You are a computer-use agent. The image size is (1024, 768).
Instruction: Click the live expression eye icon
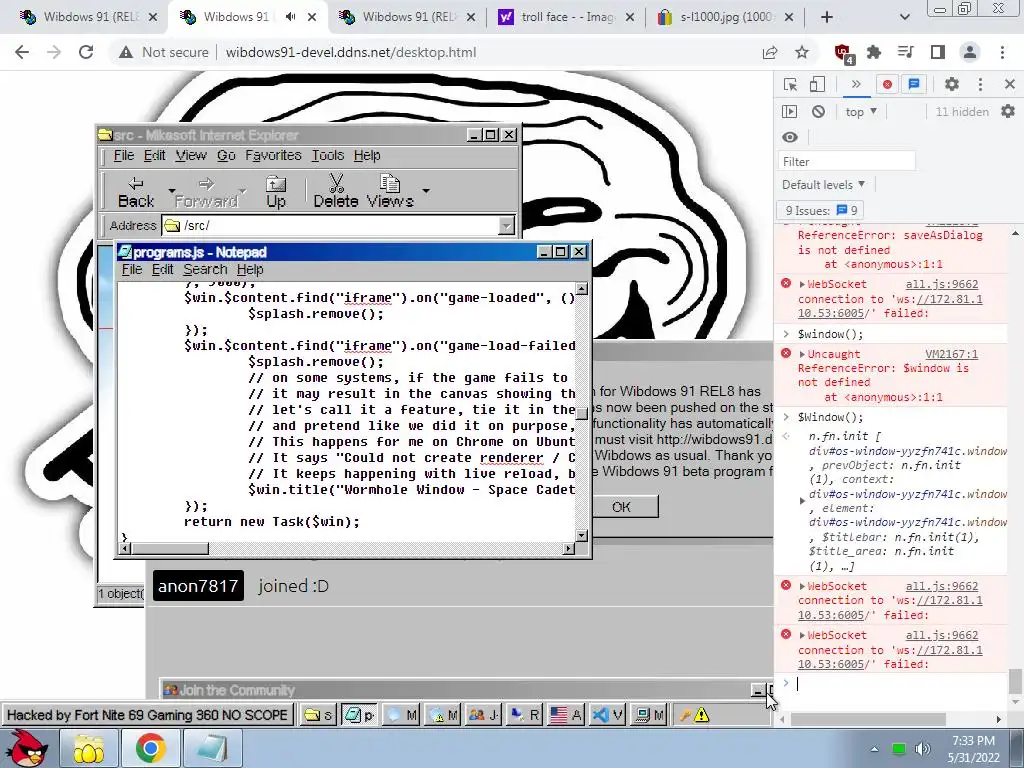click(790, 137)
